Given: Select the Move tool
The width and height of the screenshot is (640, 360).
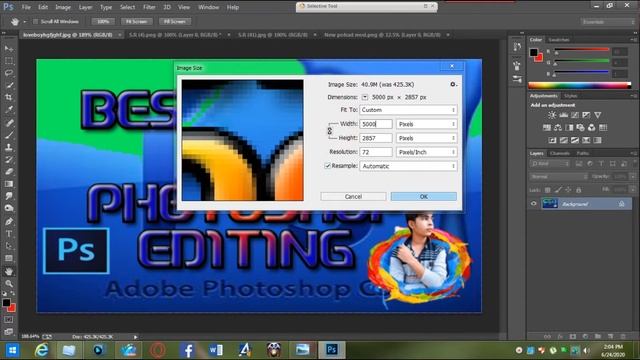Looking at the screenshot, I should coord(9,49).
